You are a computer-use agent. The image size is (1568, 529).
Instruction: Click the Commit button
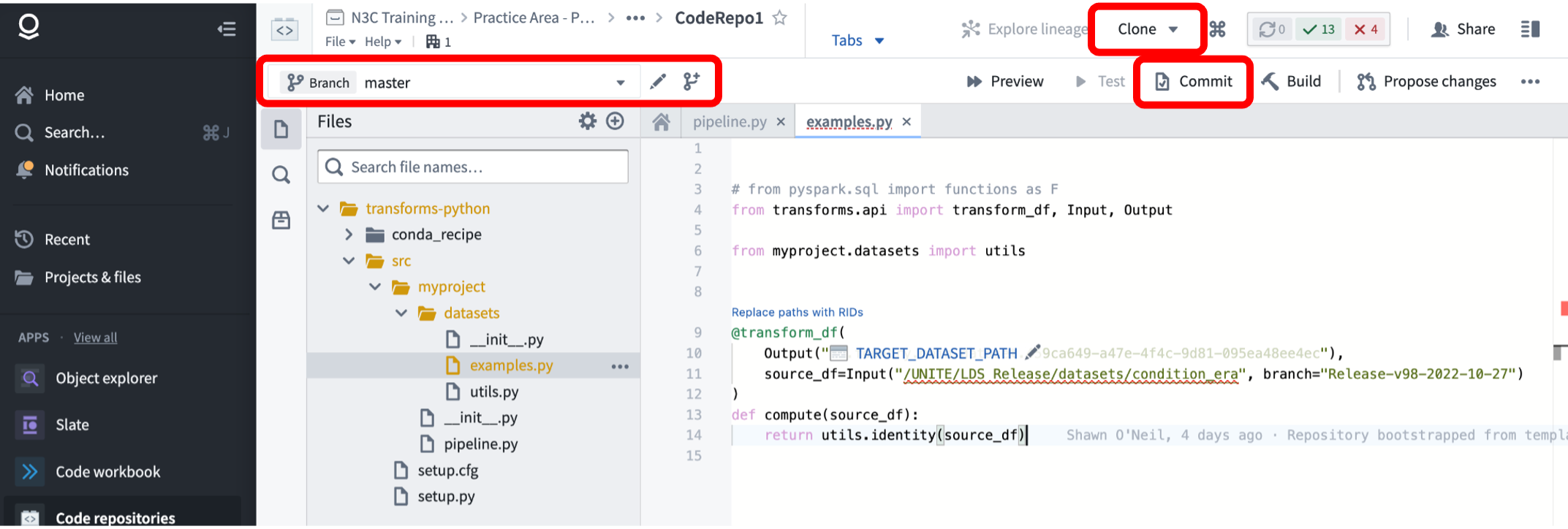click(x=1193, y=81)
